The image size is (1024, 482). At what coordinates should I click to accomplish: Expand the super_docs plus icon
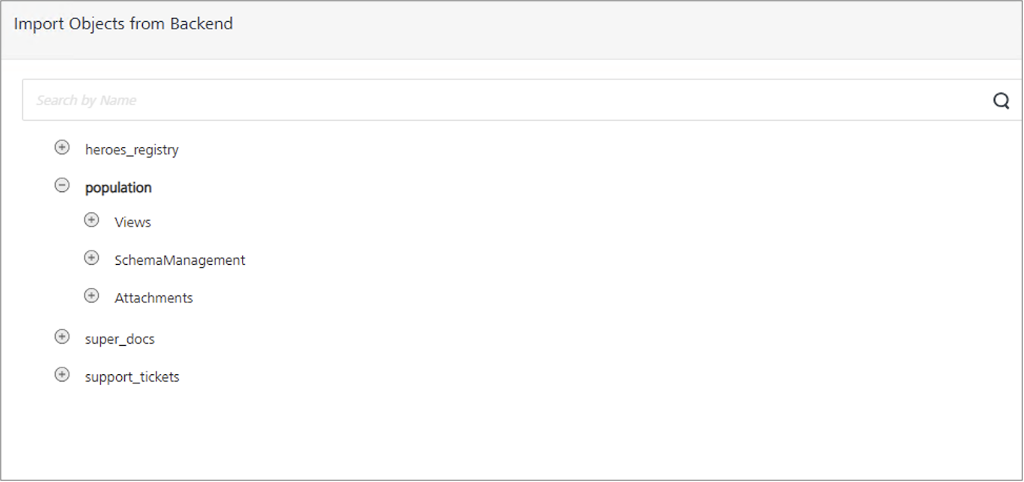click(62, 338)
